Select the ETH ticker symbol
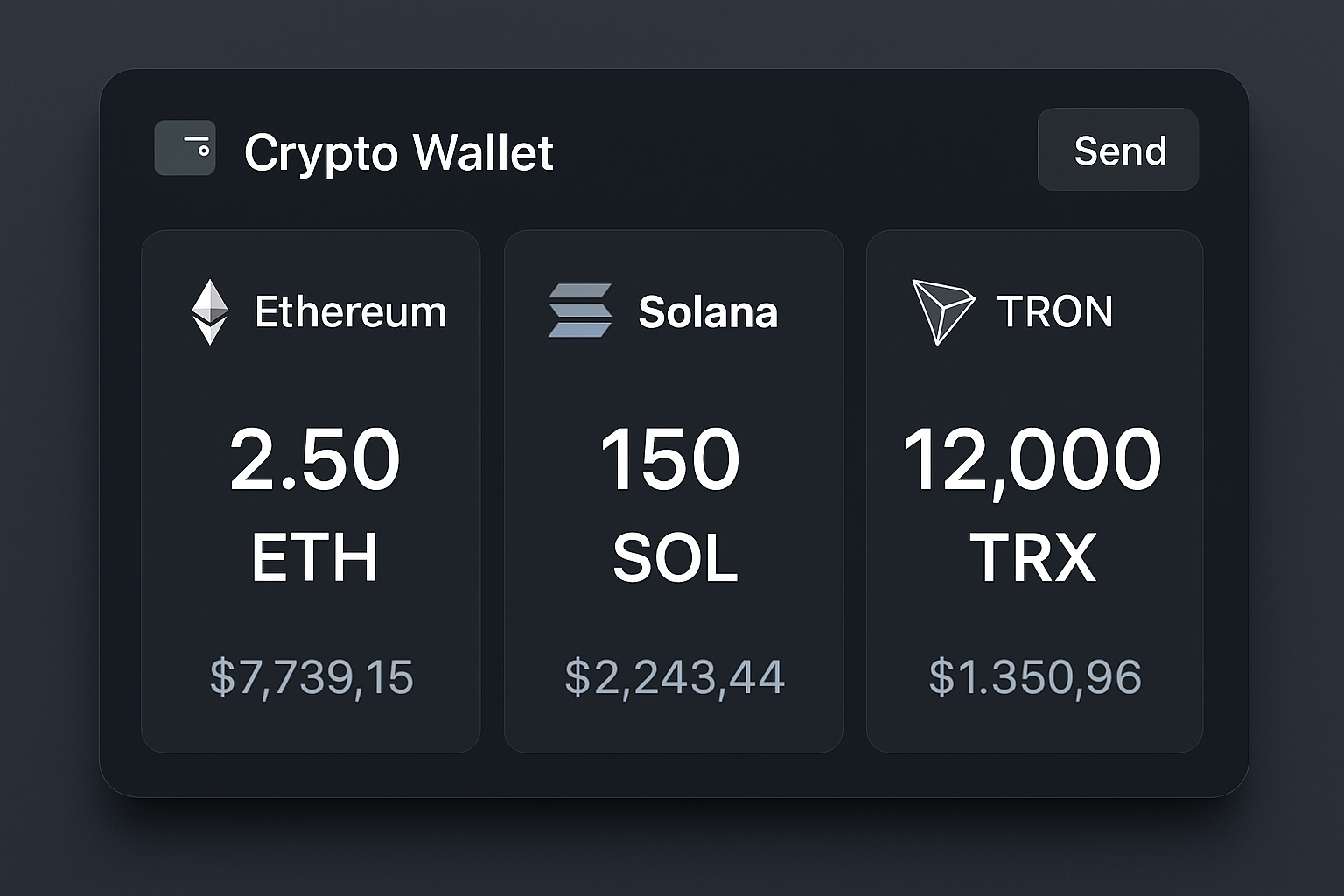This screenshot has width=1344, height=896. coord(314,557)
